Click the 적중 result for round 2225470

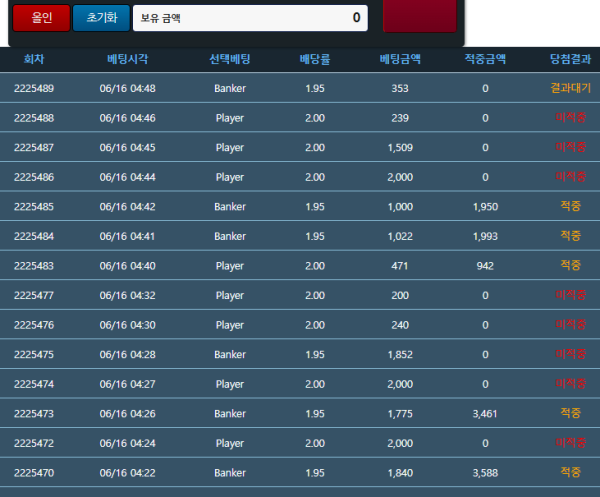click(x=570, y=472)
